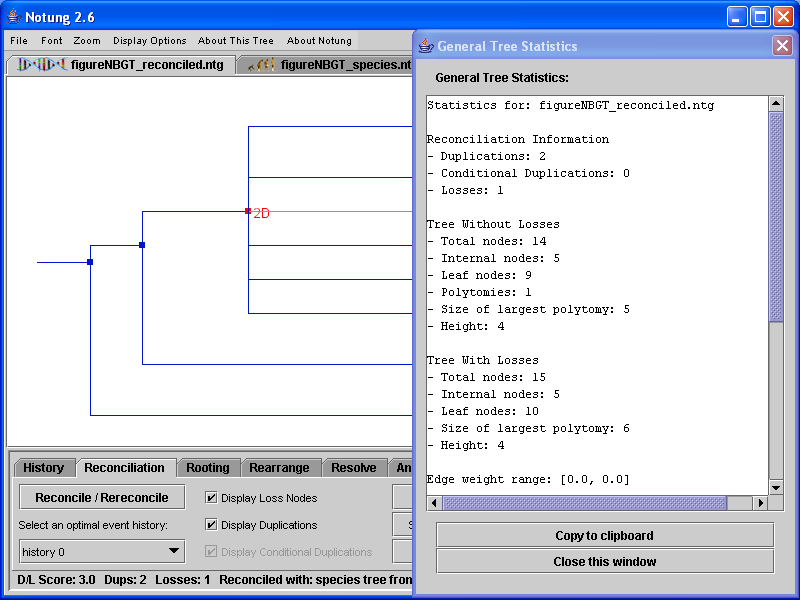
Task: Click the Java icon in statistics window title
Action: (x=426, y=46)
